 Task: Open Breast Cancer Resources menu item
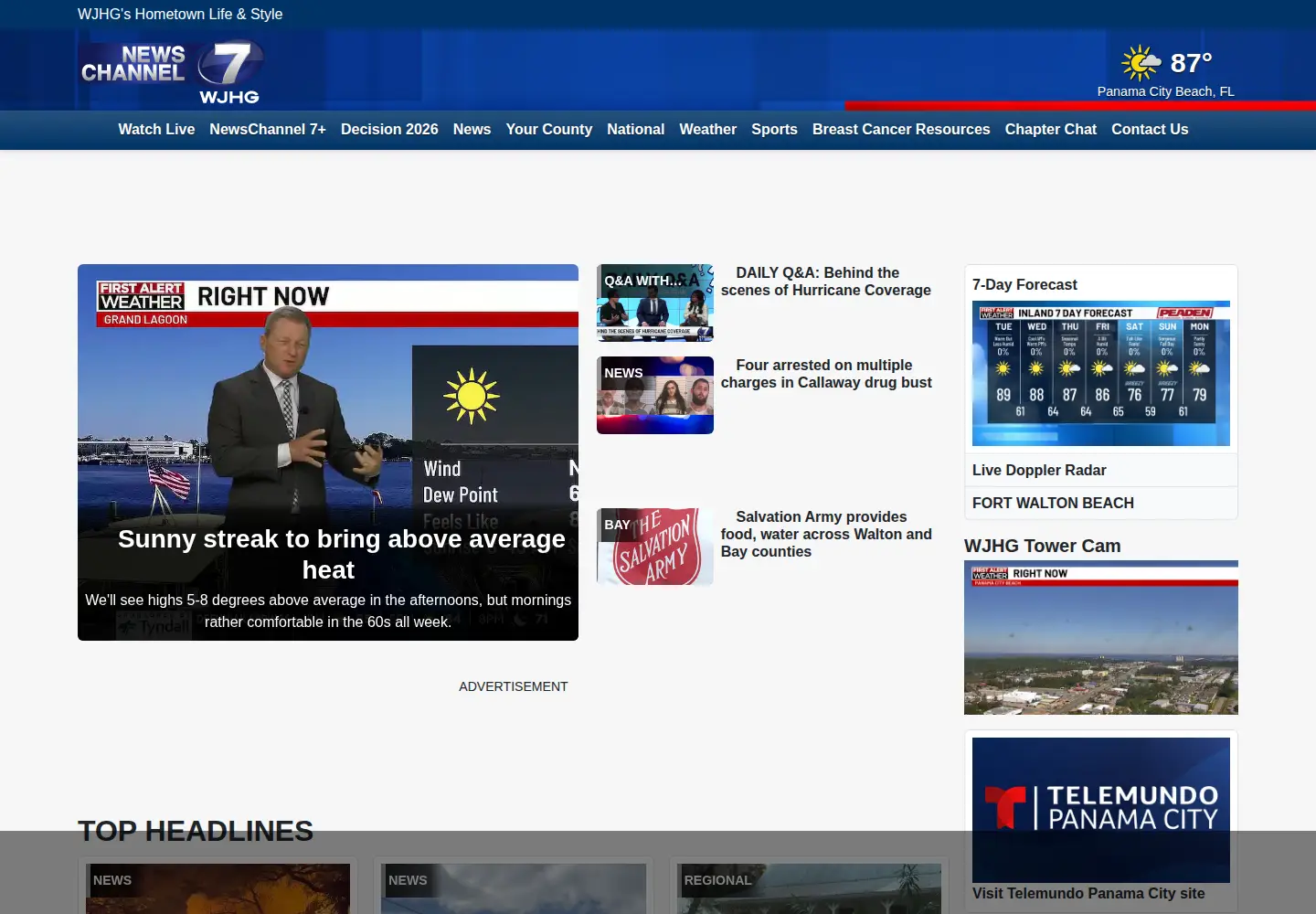click(x=901, y=130)
